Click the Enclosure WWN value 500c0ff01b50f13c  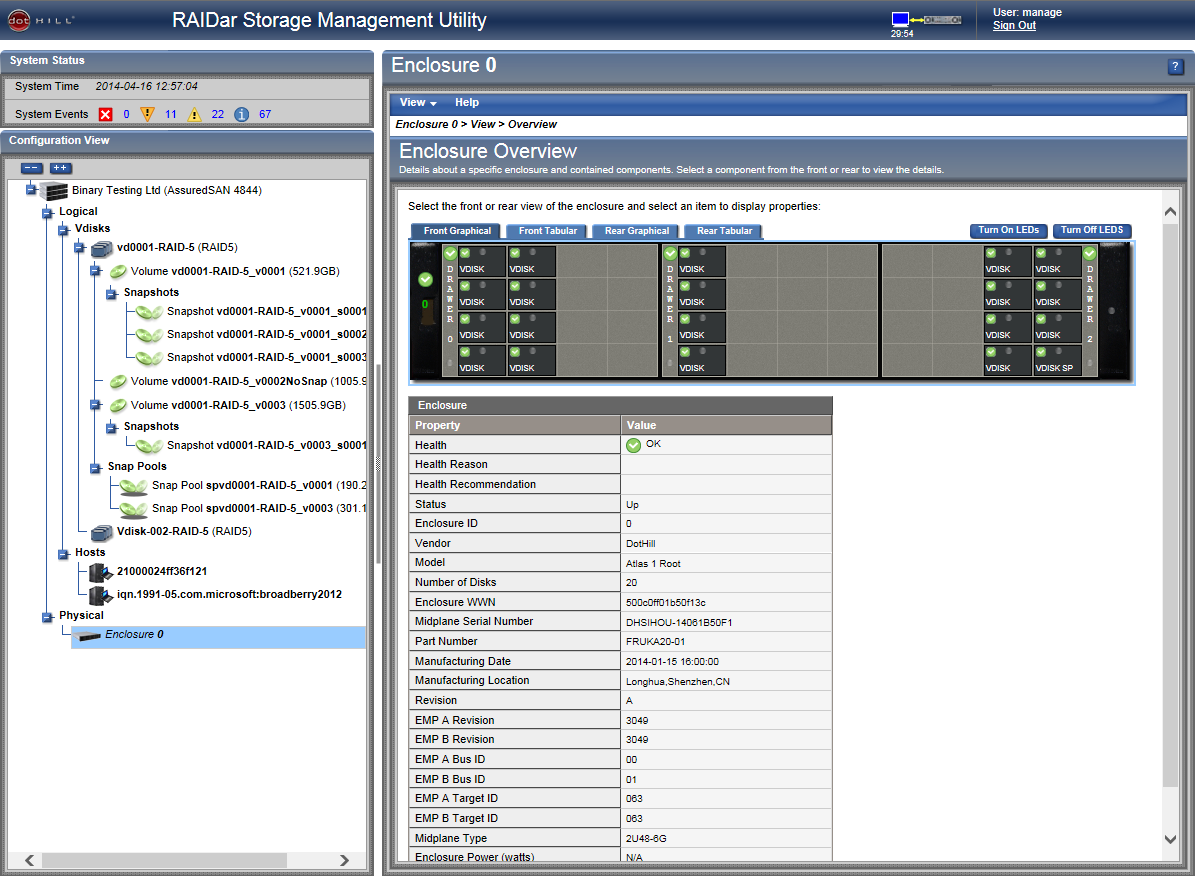[x=665, y=603]
